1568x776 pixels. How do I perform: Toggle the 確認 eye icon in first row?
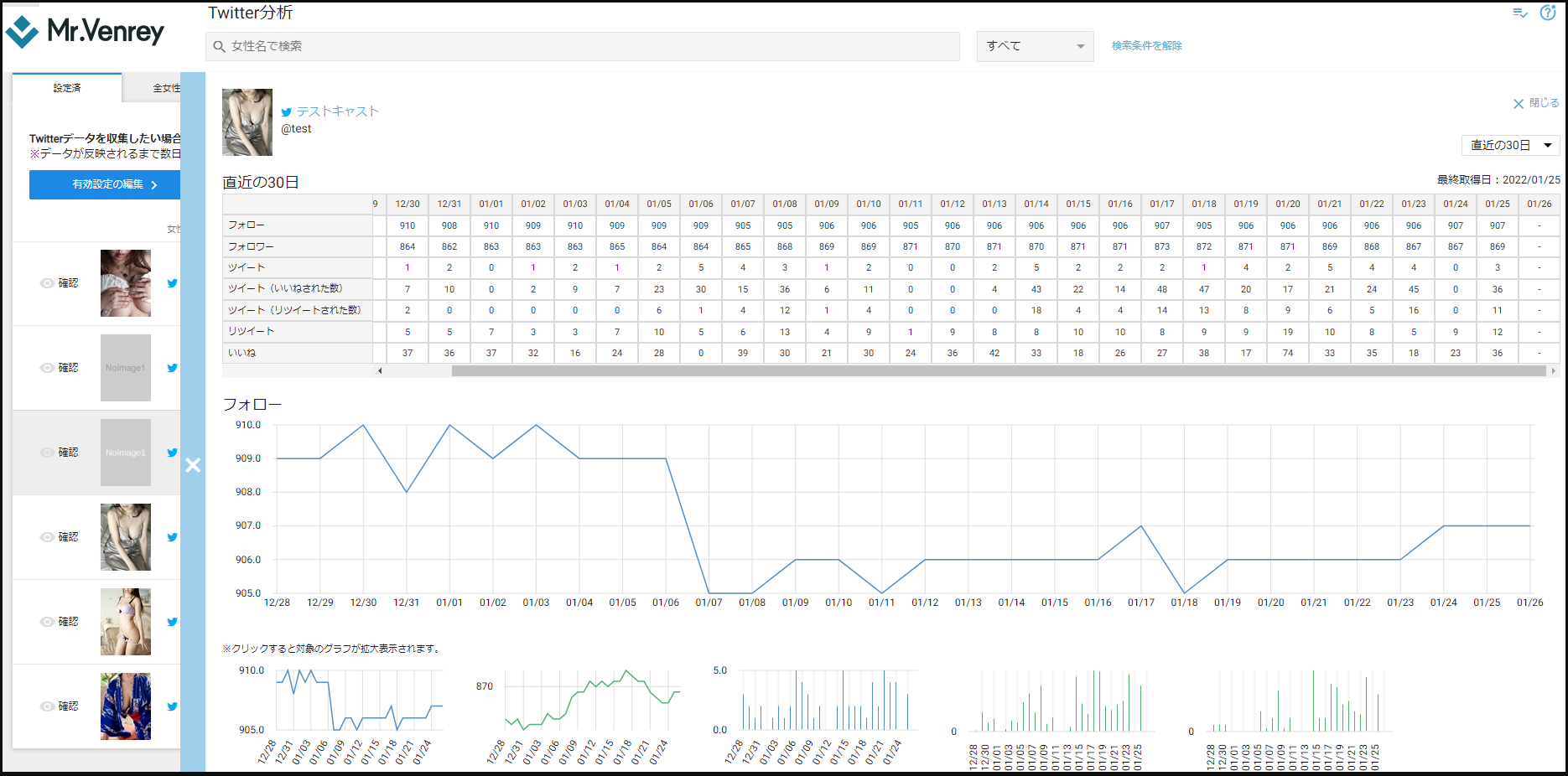(x=47, y=283)
